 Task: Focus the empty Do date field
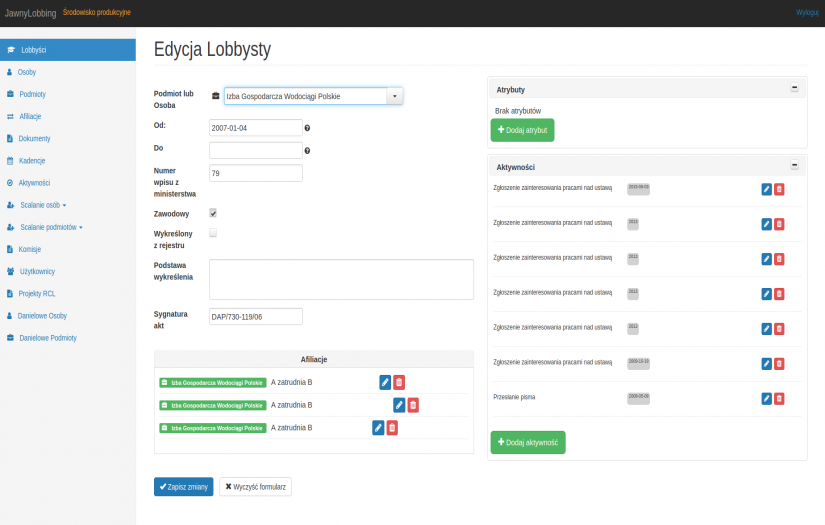256,150
